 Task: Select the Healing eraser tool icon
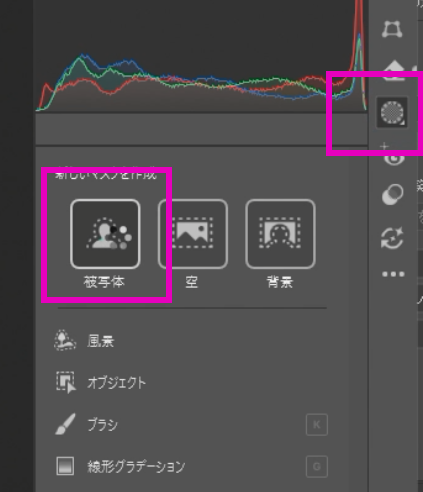coord(394,70)
